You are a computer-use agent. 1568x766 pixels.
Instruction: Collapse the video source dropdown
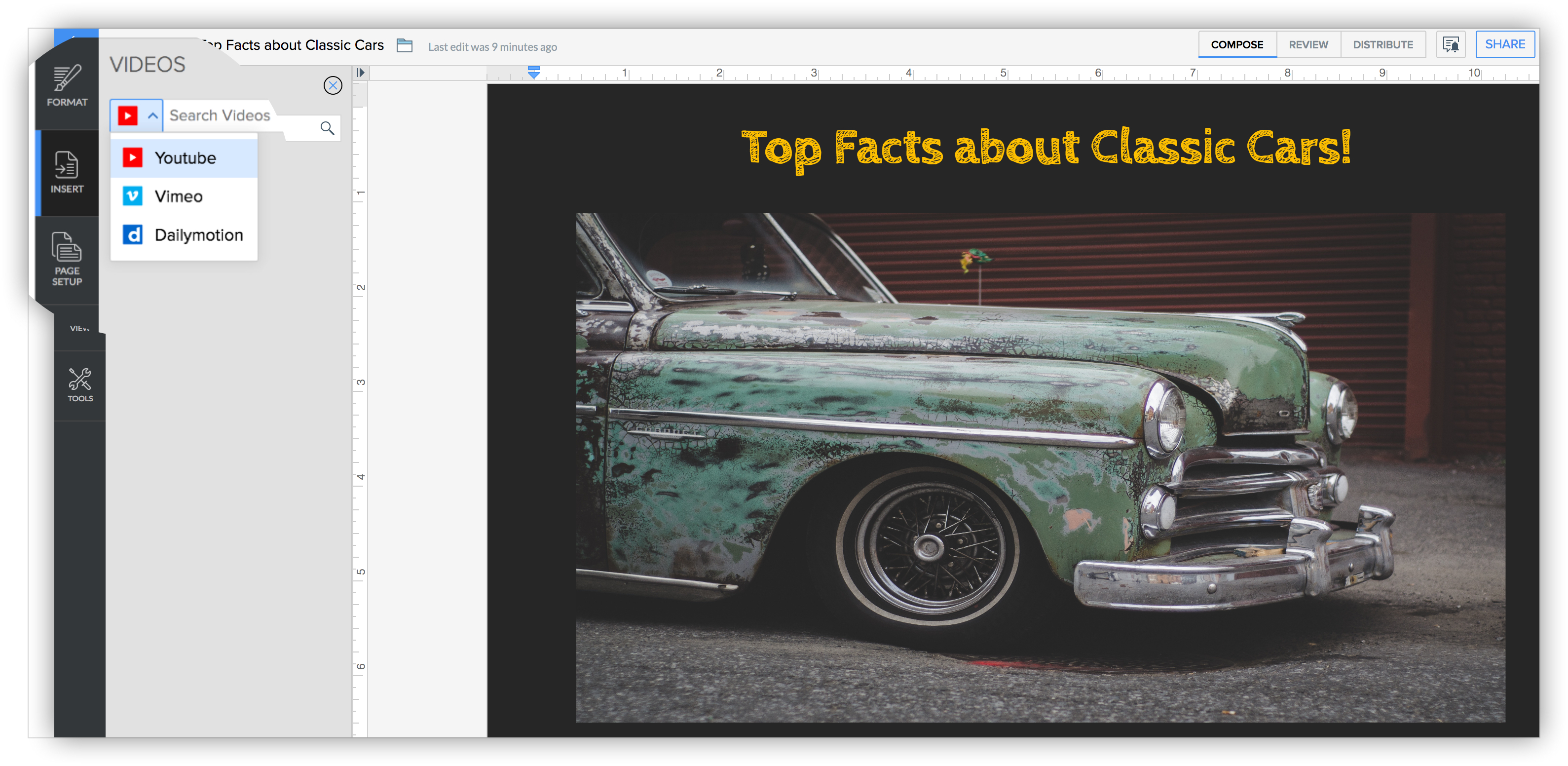(153, 115)
